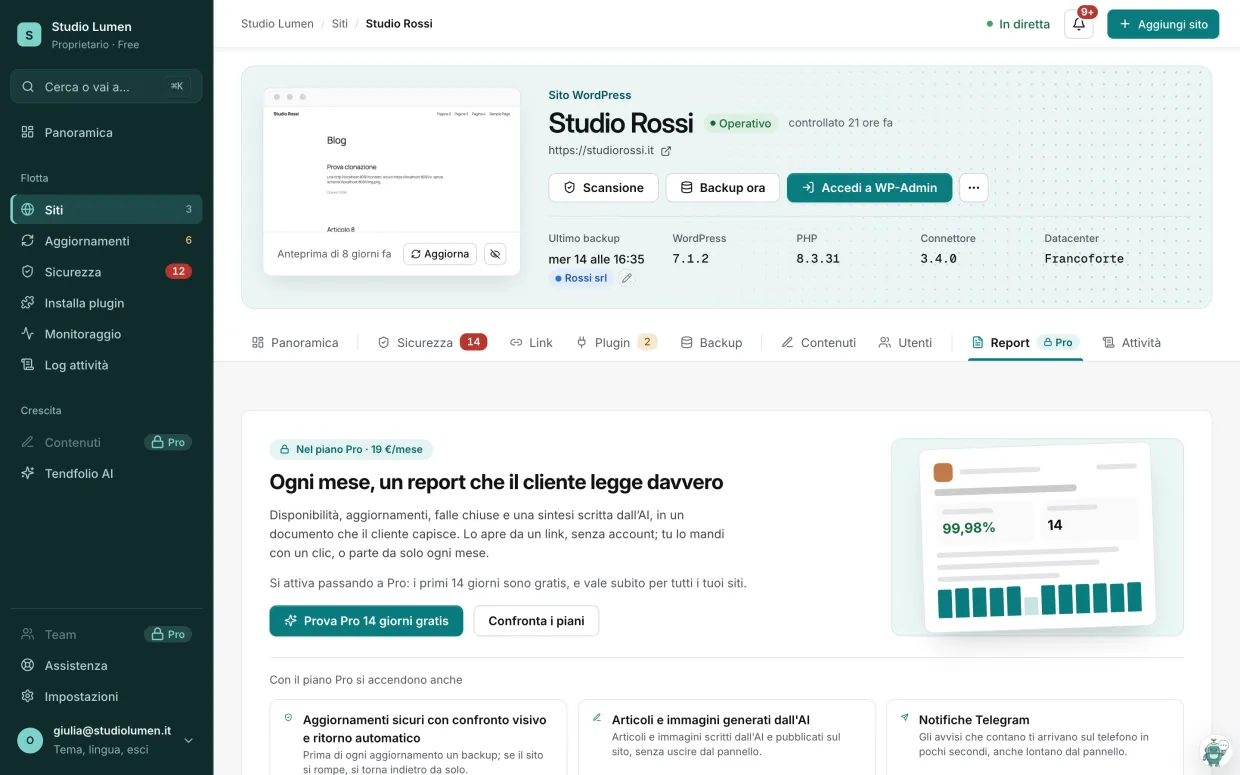
Task: Switch to the Sicurezza tab with 14 badge
Action: point(432,342)
